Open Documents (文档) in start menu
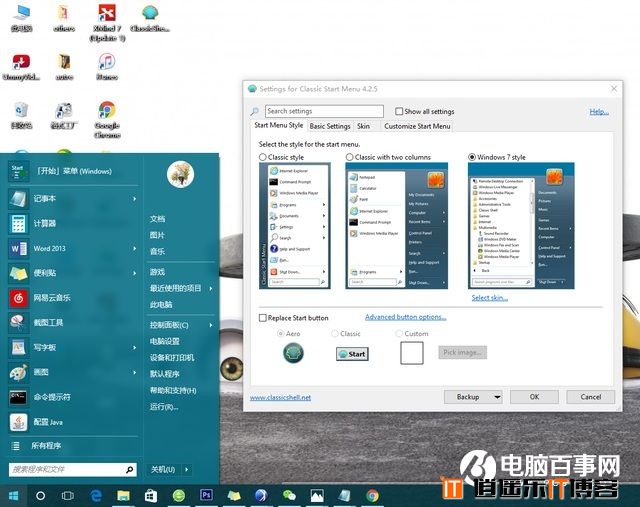The width and height of the screenshot is (640, 507). pyautogui.click(x=157, y=219)
